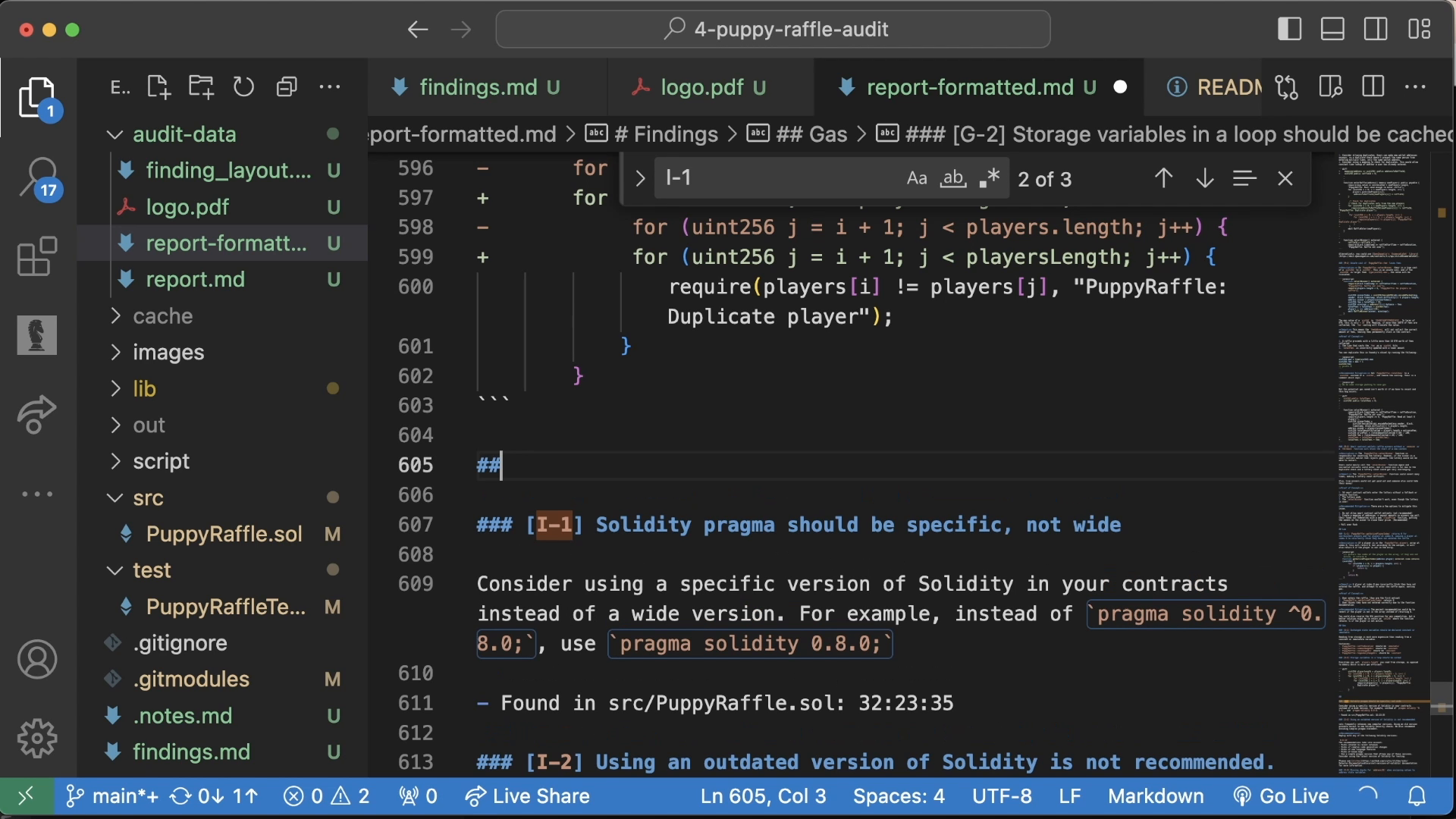Collapse all folders in explorer

tap(286, 87)
